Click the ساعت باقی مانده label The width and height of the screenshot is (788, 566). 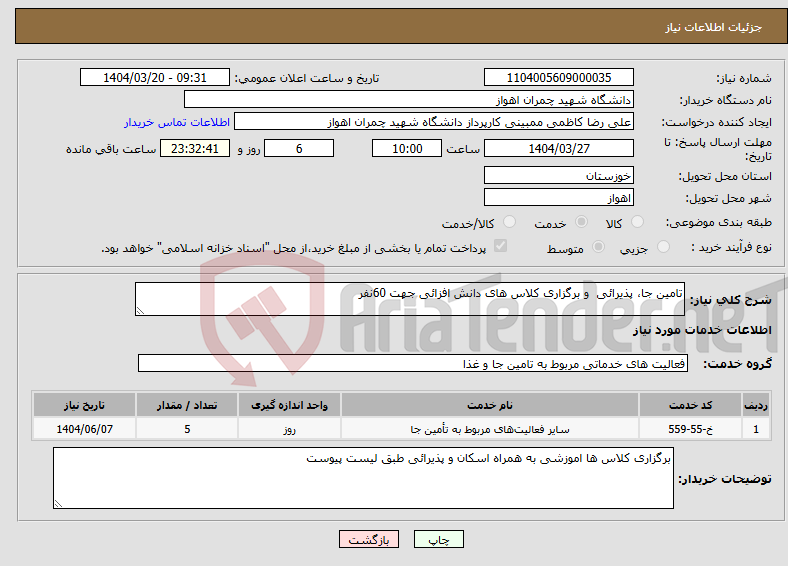(x=111, y=149)
